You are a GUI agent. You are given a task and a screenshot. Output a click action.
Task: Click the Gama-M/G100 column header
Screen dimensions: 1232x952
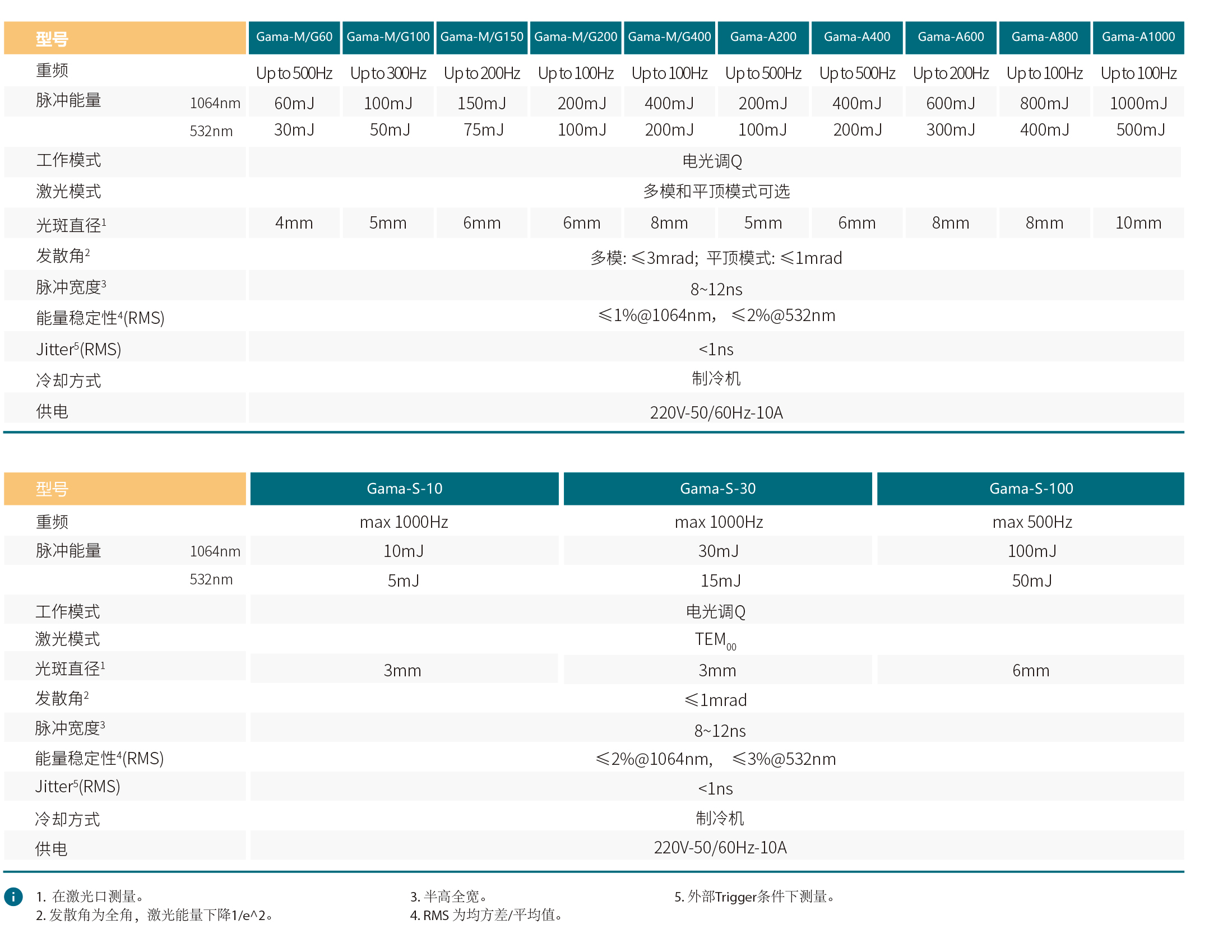[x=388, y=37]
